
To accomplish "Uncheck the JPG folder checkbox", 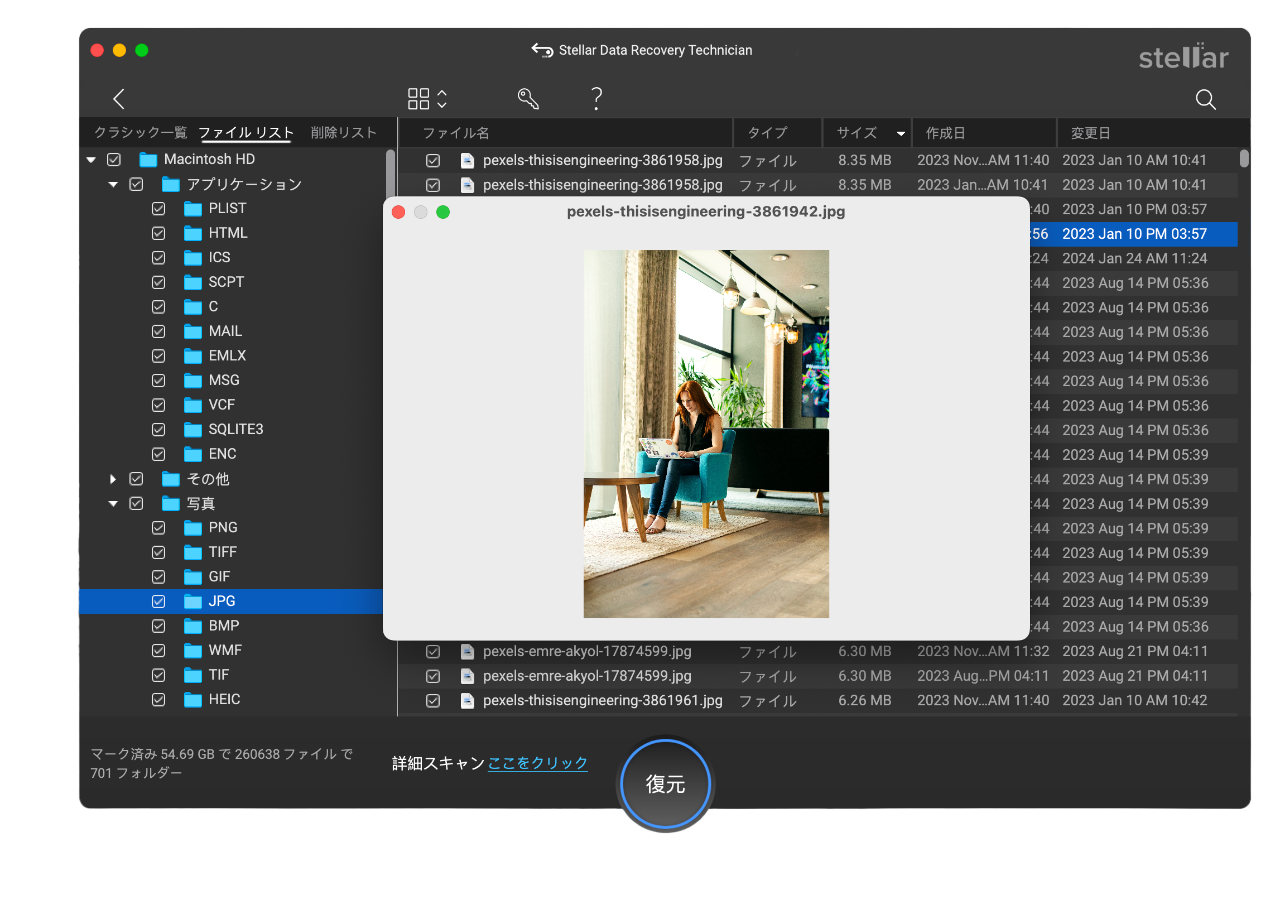I will coord(158,601).
